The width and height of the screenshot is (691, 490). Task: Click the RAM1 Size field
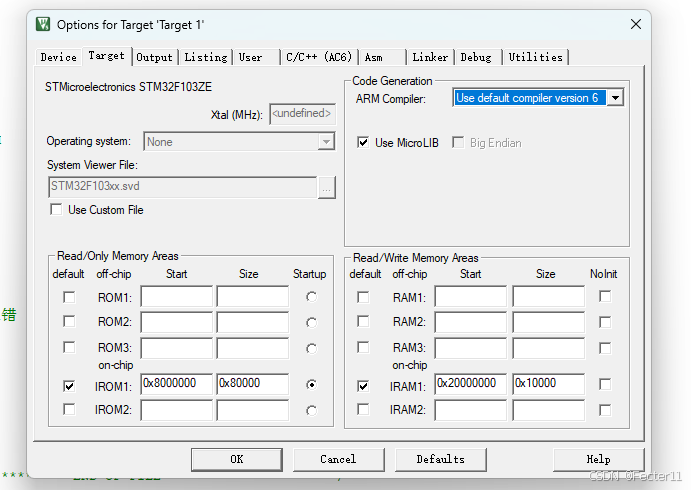point(549,297)
